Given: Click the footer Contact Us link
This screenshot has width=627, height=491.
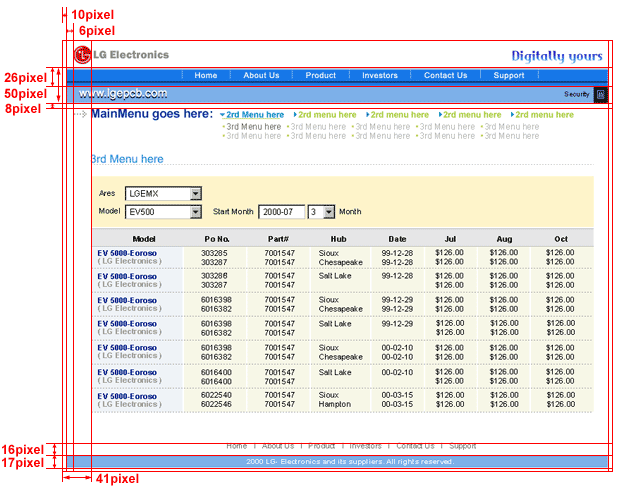Looking at the screenshot, I should (x=415, y=446).
